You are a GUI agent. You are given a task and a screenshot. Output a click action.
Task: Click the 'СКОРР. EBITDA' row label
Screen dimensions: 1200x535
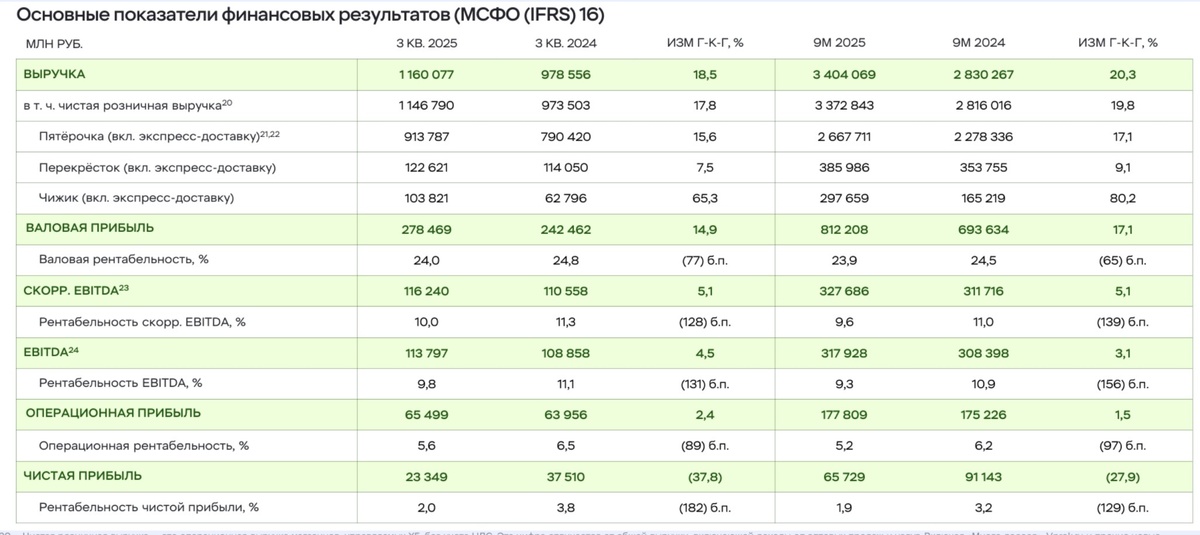[77, 290]
